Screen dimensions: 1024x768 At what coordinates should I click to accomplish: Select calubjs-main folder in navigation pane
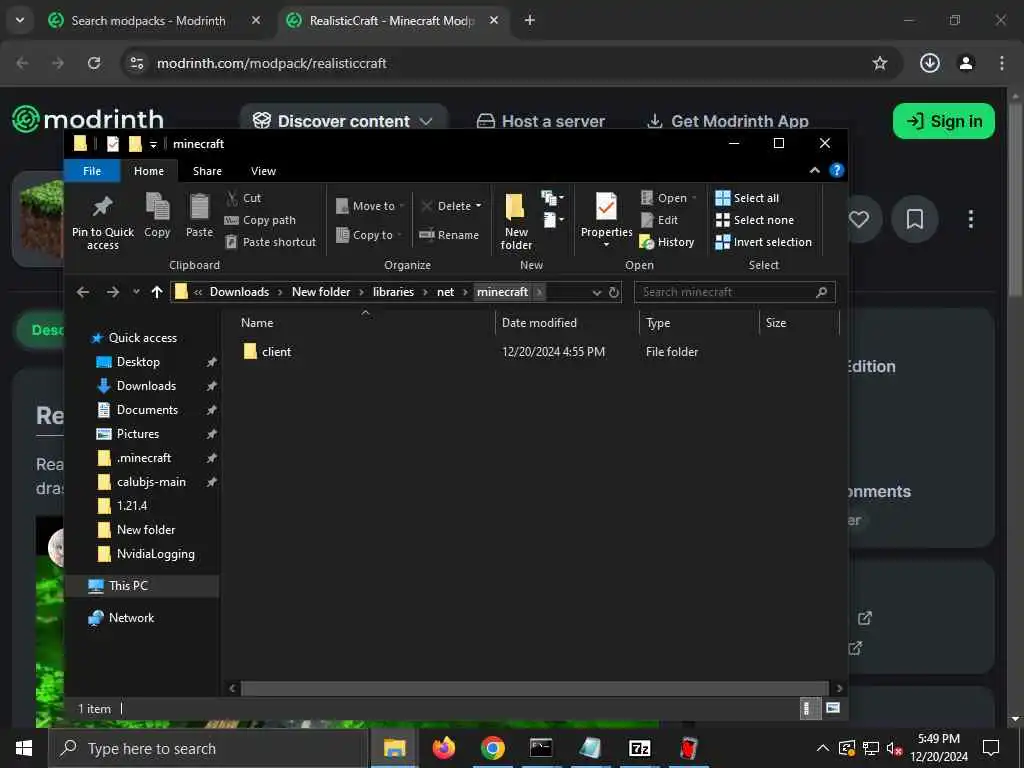[151, 482]
